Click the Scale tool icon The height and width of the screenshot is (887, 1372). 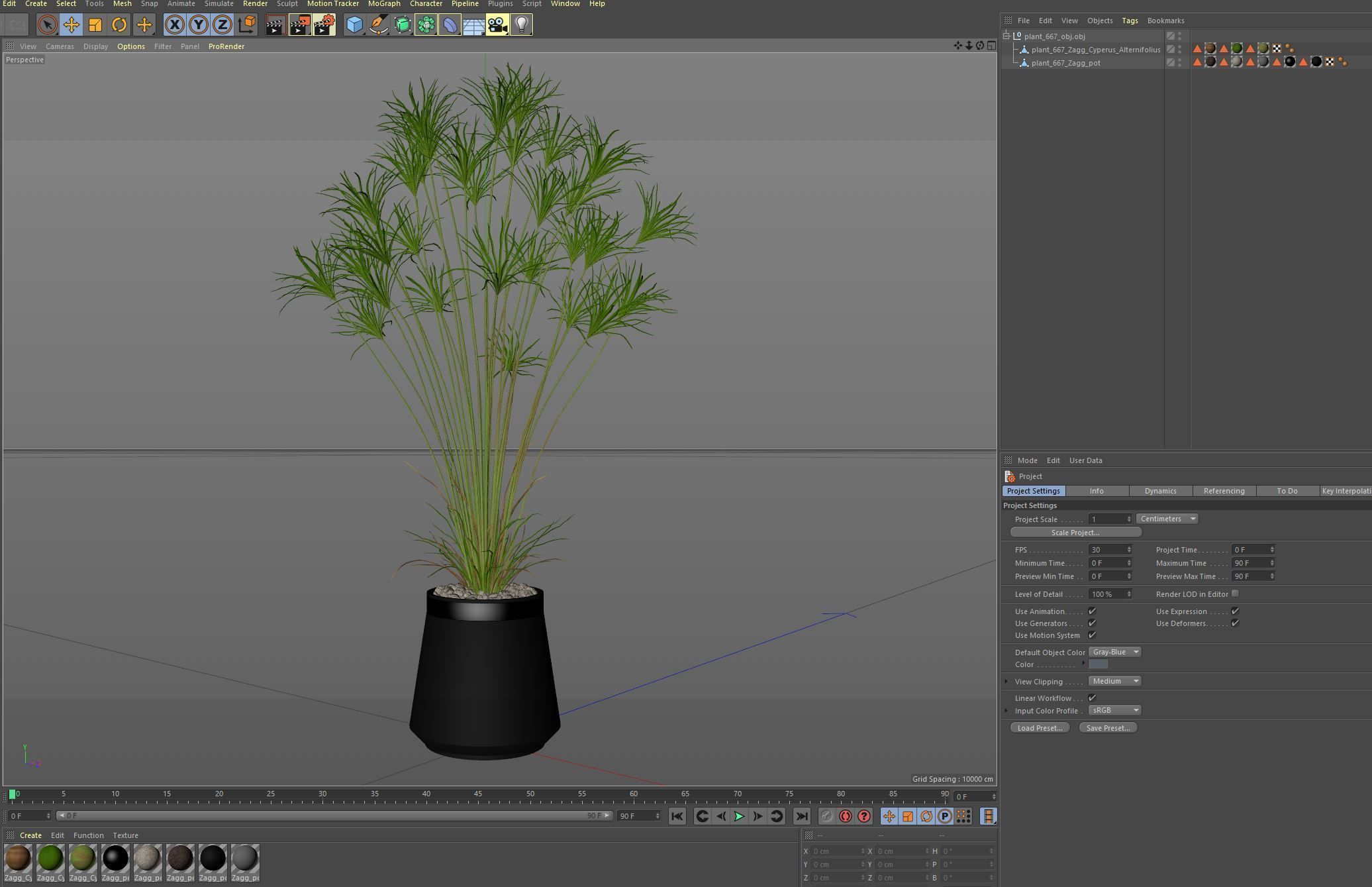click(x=95, y=25)
